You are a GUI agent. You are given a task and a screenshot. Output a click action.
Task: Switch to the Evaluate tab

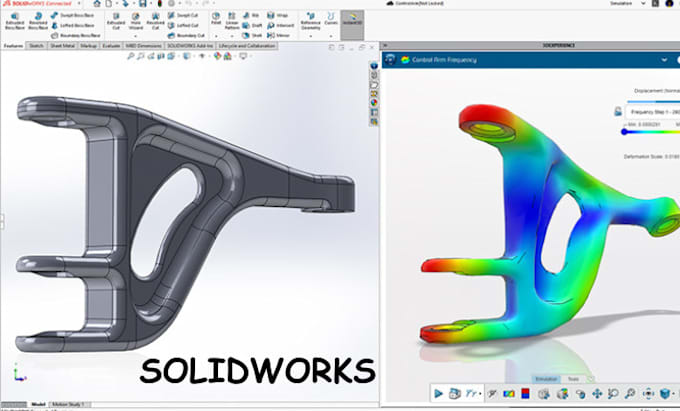[x=111, y=46]
